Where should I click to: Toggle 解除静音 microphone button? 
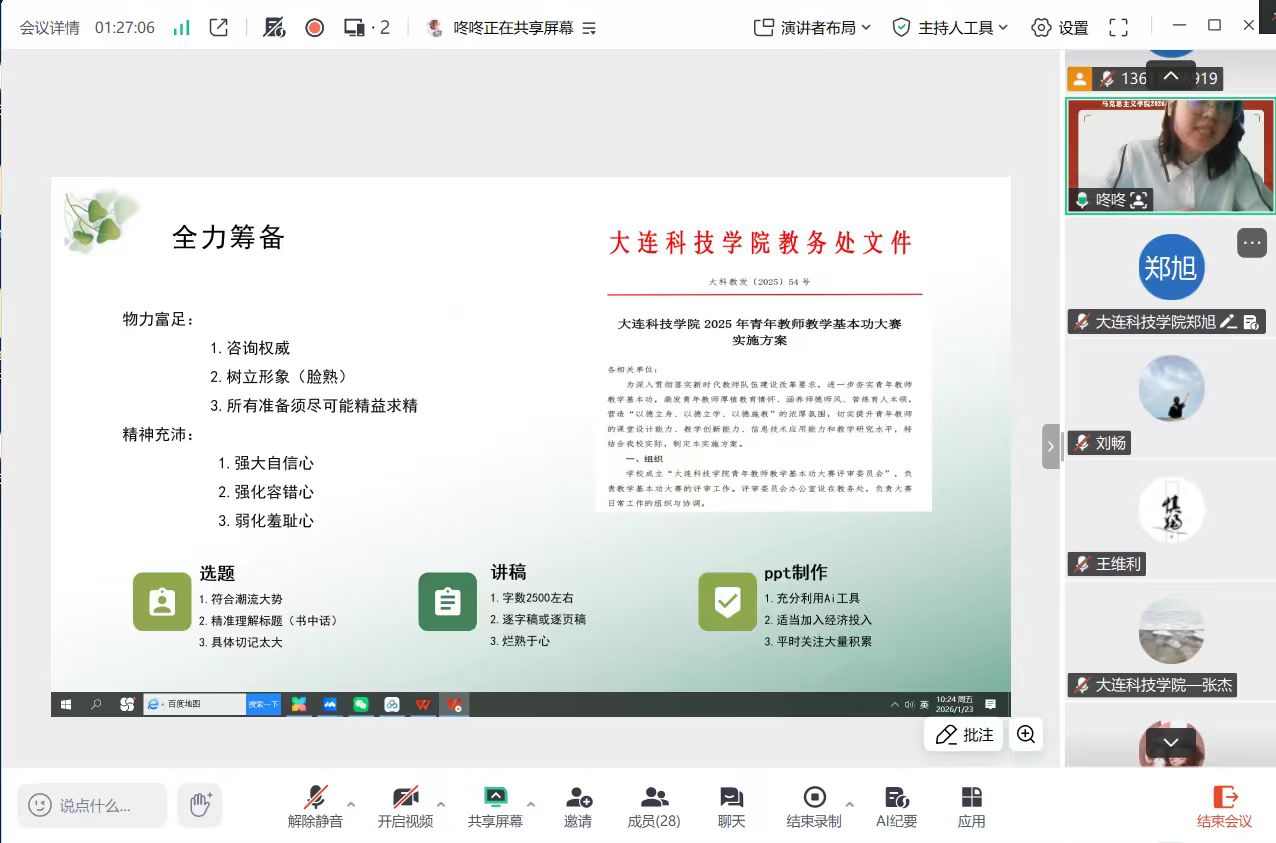(315, 806)
